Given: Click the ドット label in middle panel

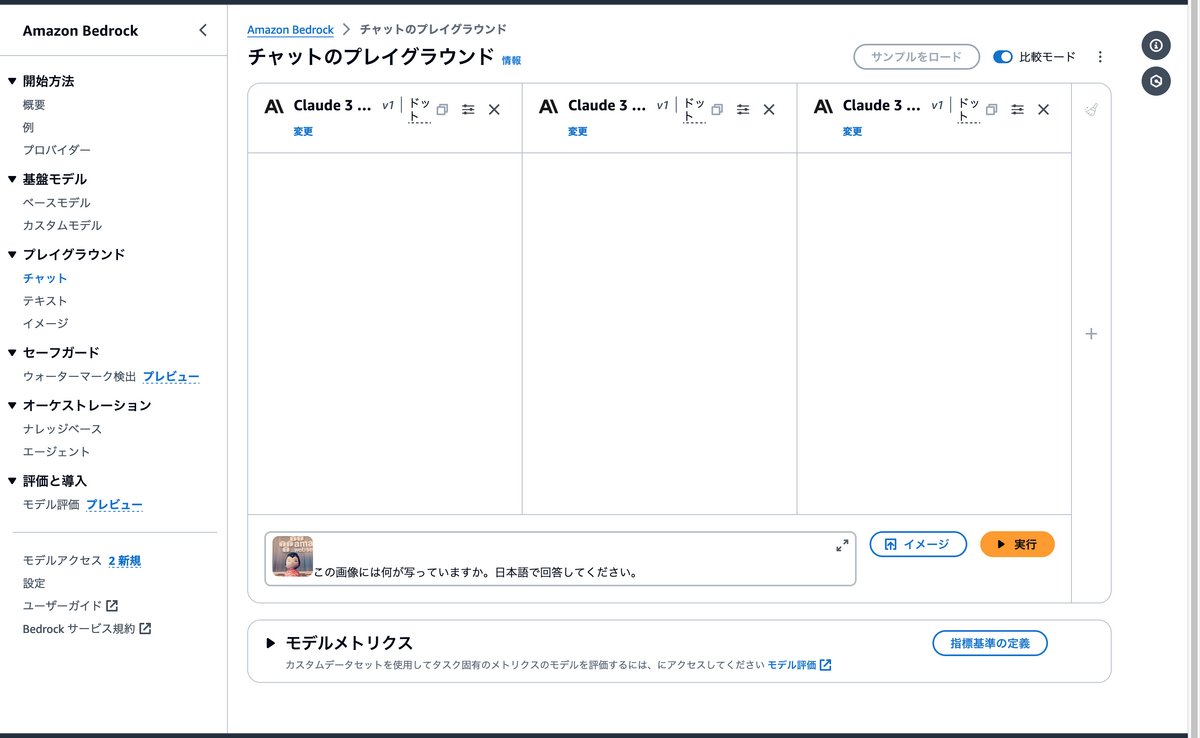Looking at the screenshot, I should pyautogui.click(x=695, y=110).
